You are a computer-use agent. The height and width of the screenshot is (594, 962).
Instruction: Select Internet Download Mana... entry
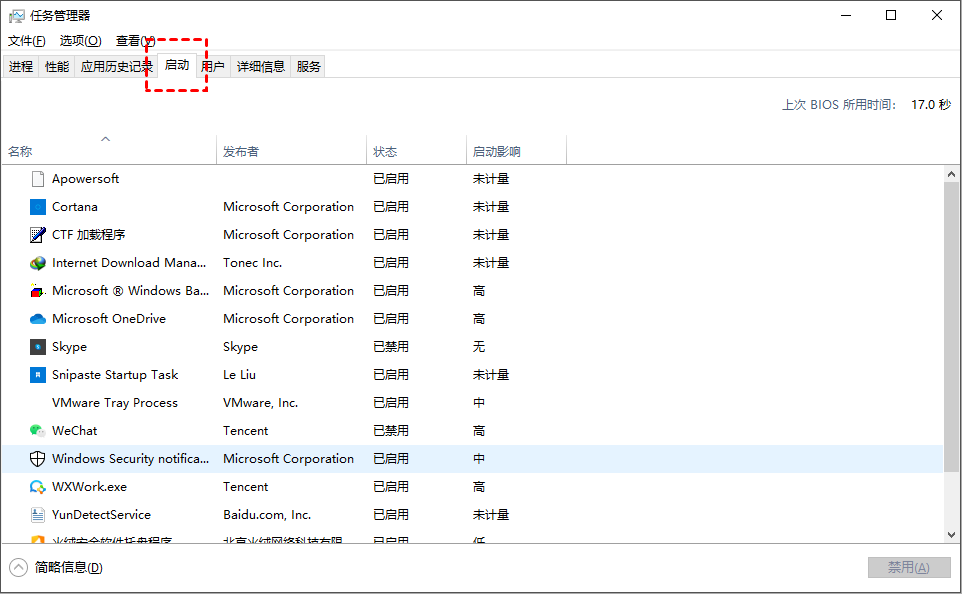tap(129, 263)
